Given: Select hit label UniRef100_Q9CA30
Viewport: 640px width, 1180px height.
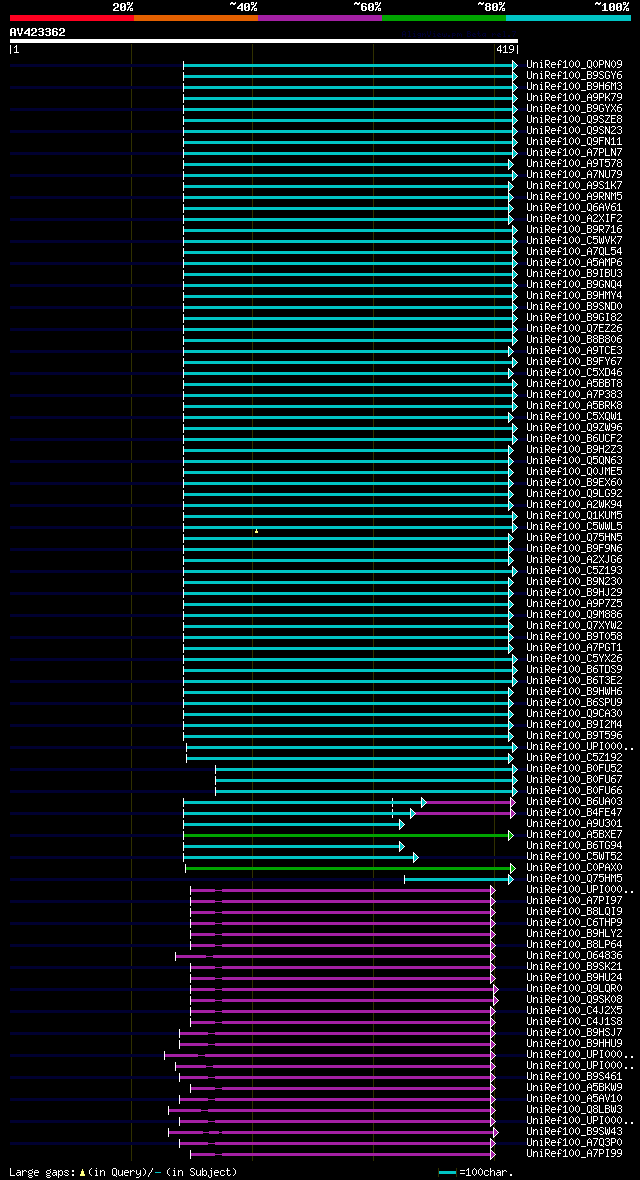Looking at the screenshot, I should click(x=574, y=713).
